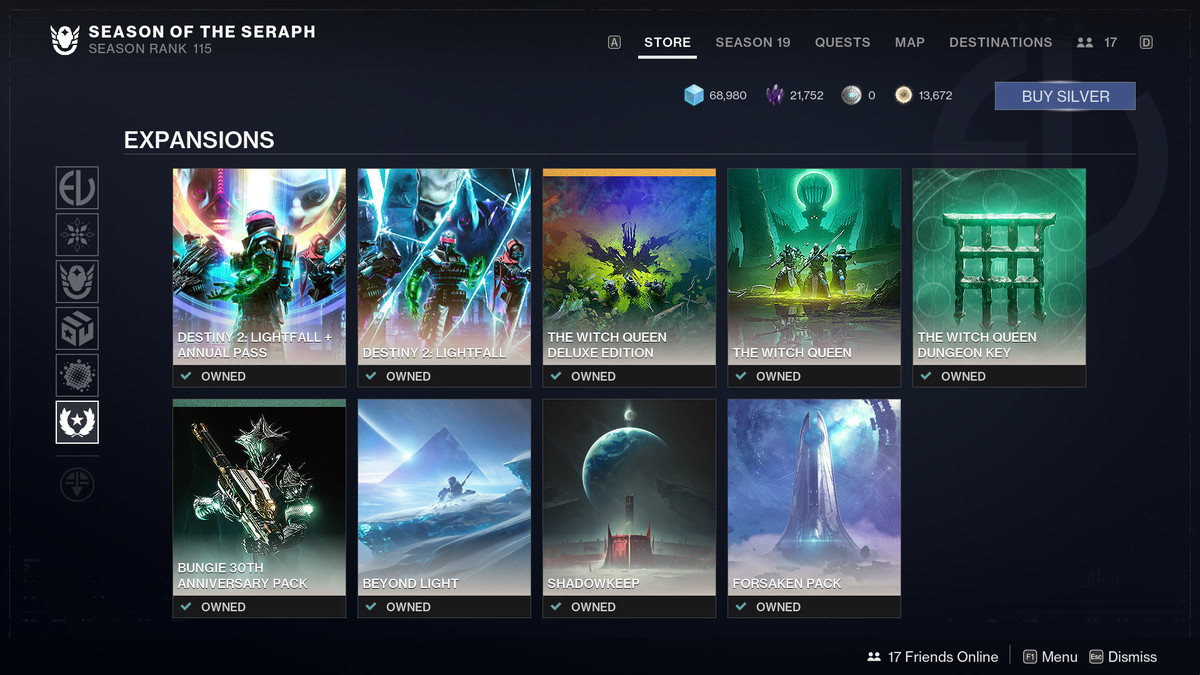This screenshot has height=675, width=1200.
Task: Click the highlighted Expansions winged-star icon
Action: click(x=77, y=422)
